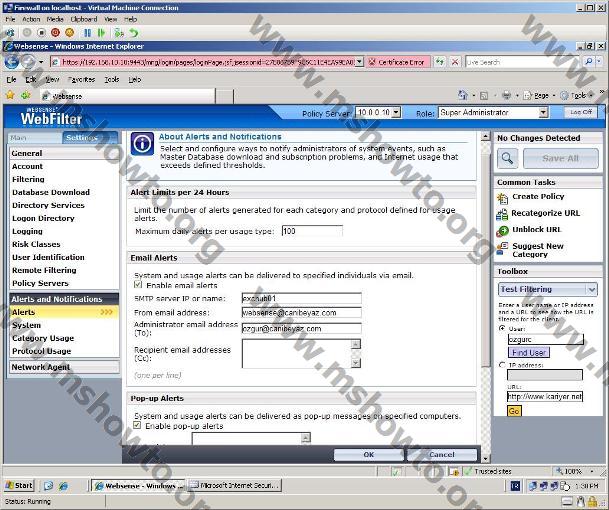Image resolution: width=609 pixels, height=510 pixels.
Task: Click the Suggest New Category icon
Action: (x=502, y=247)
